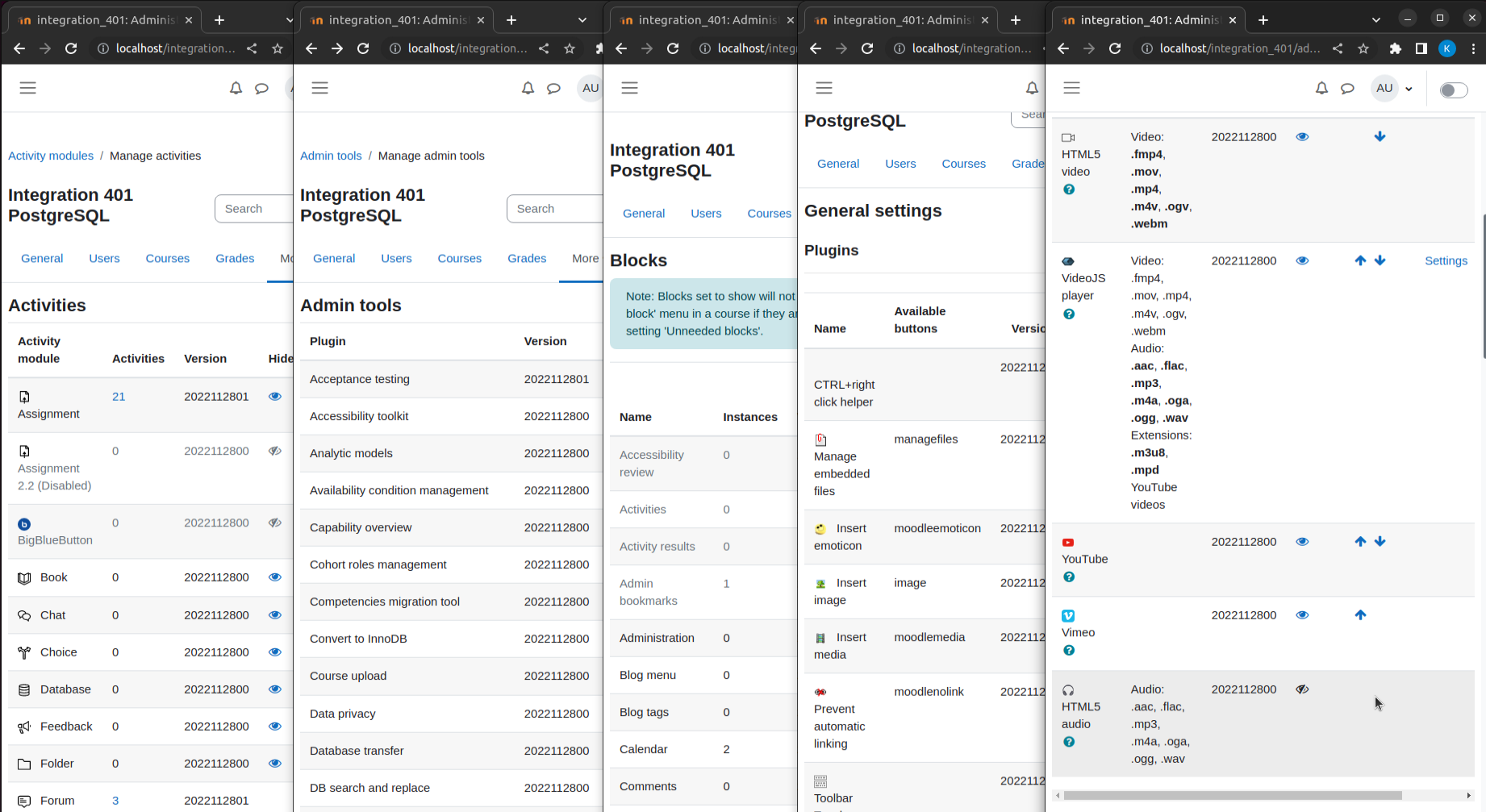Image resolution: width=1486 pixels, height=812 pixels.
Task: Hide the Assignment activity module
Action: (x=275, y=396)
